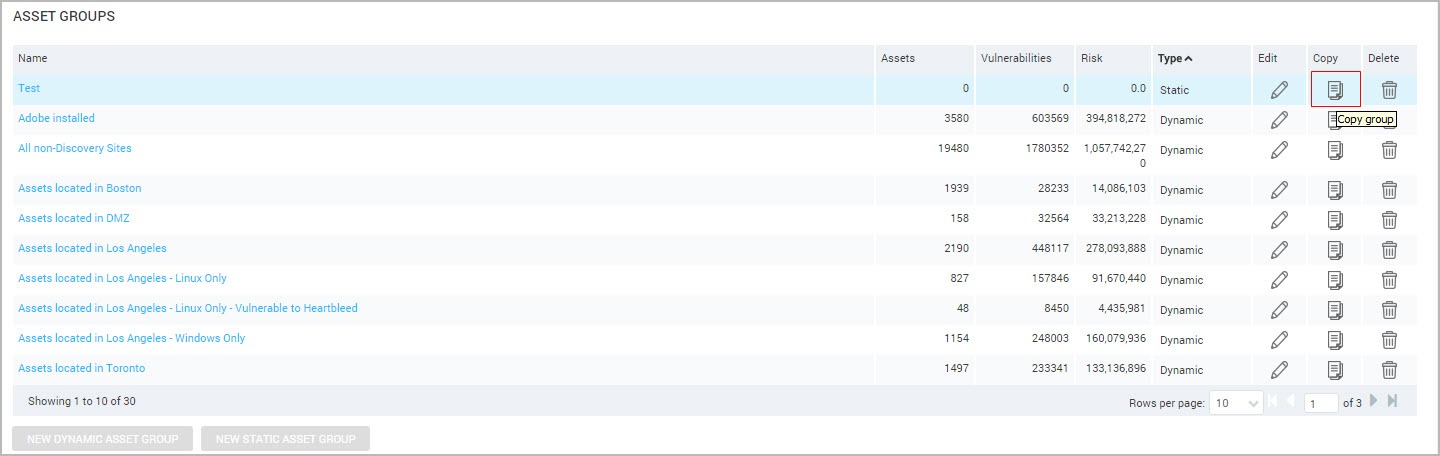Viewport: 1440px width, 456px height.
Task: Copy All non-Discovery Sites group
Action: point(1335,150)
